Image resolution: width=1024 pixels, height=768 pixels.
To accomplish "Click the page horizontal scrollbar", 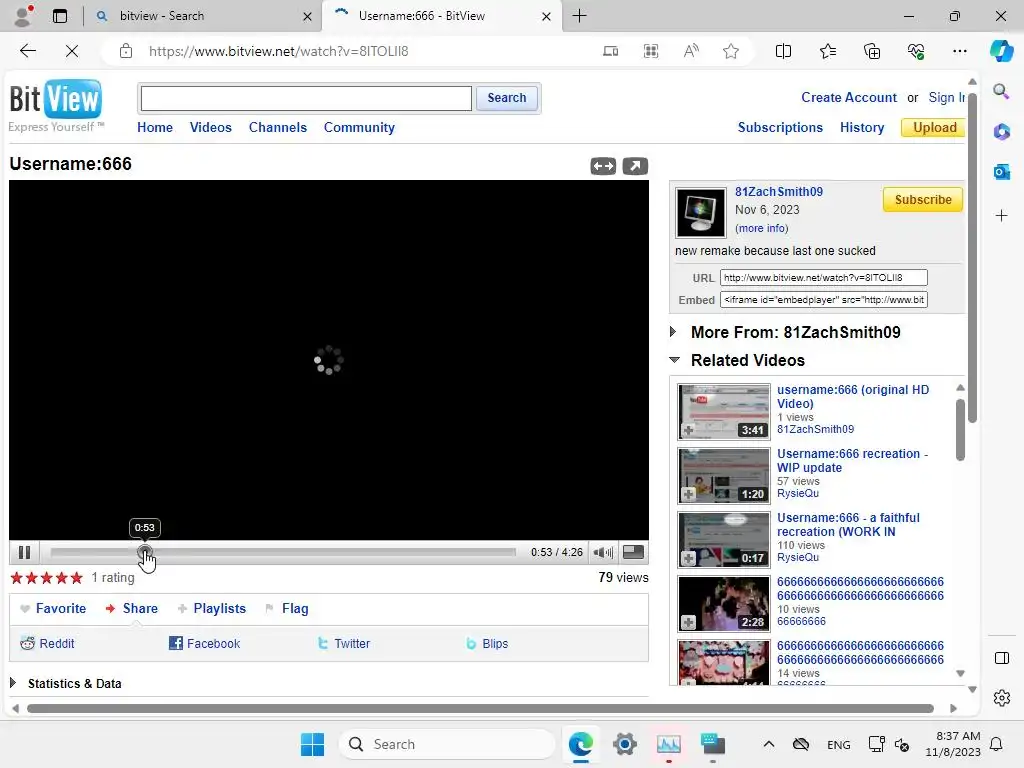I will 480,709.
